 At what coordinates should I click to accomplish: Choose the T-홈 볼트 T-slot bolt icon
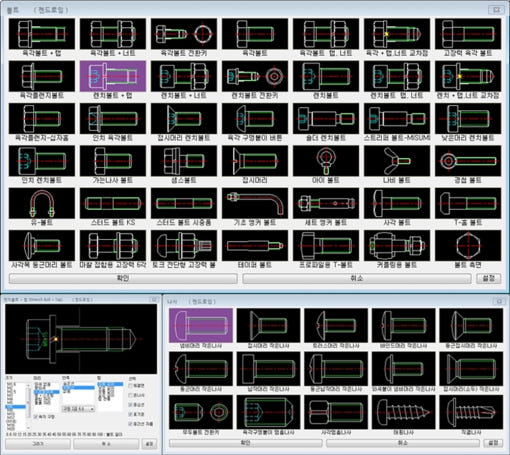(468, 203)
